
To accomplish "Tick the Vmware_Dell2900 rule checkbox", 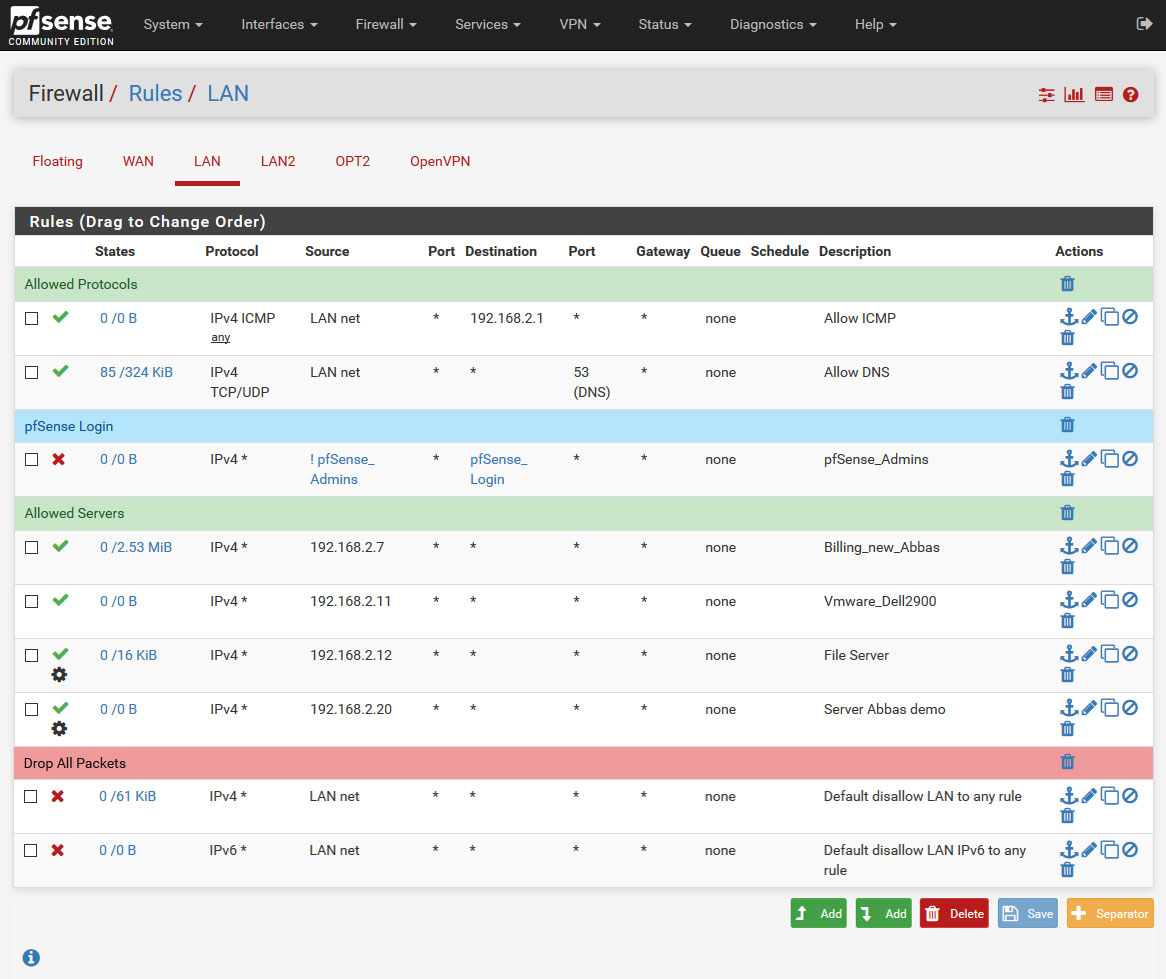I will [31, 601].
